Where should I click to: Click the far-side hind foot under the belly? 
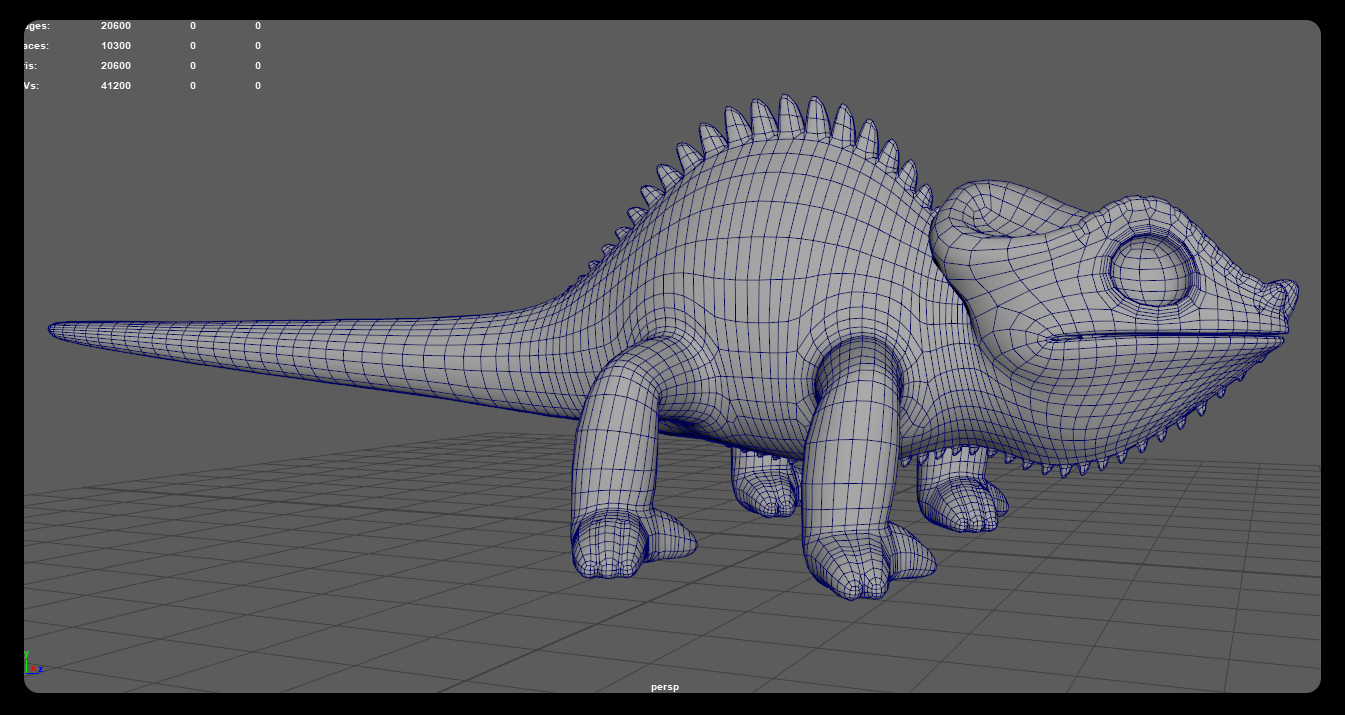pyautogui.click(x=765, y=490)
